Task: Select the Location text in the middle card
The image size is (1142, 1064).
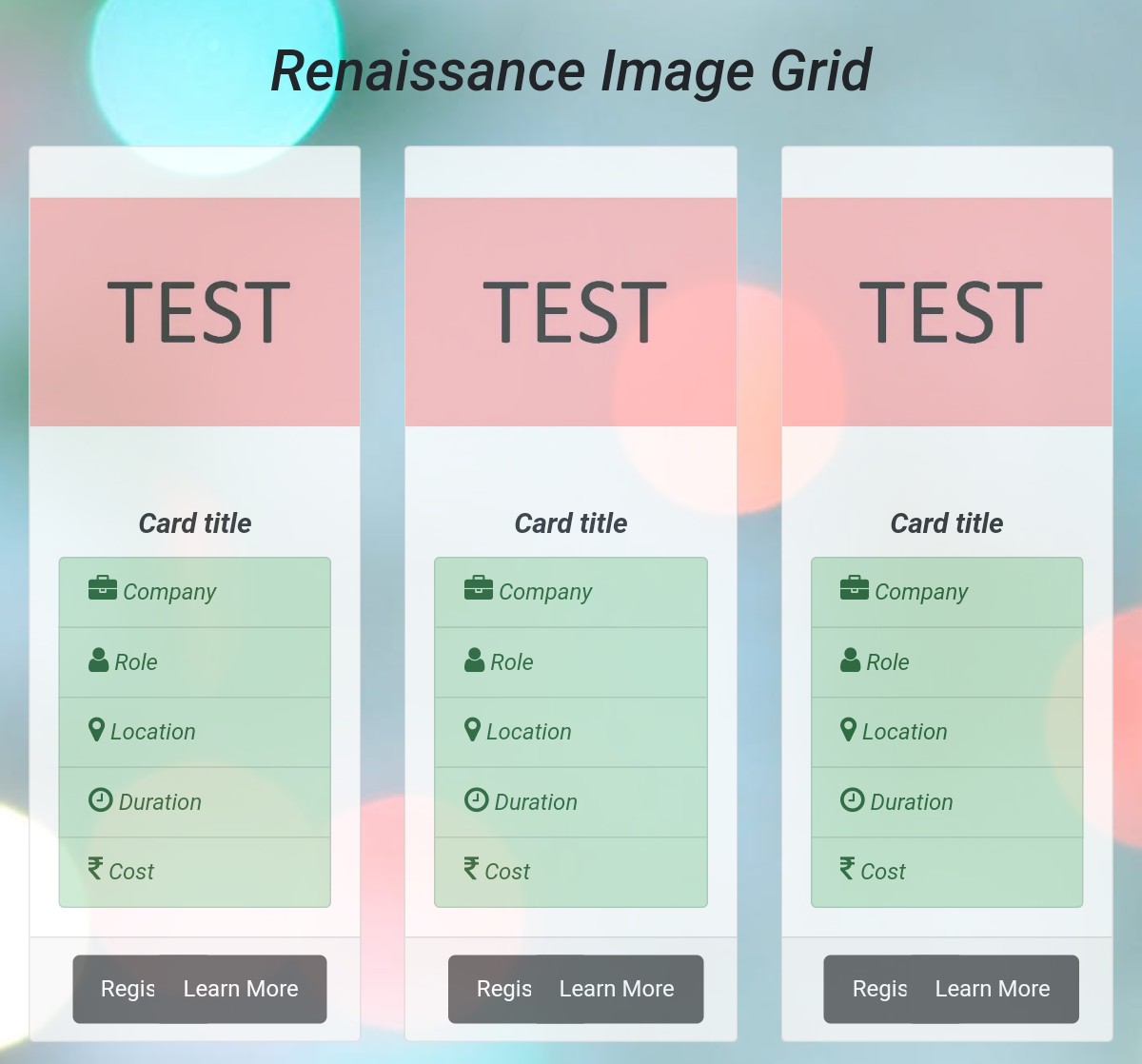Action: click(529, 732)
